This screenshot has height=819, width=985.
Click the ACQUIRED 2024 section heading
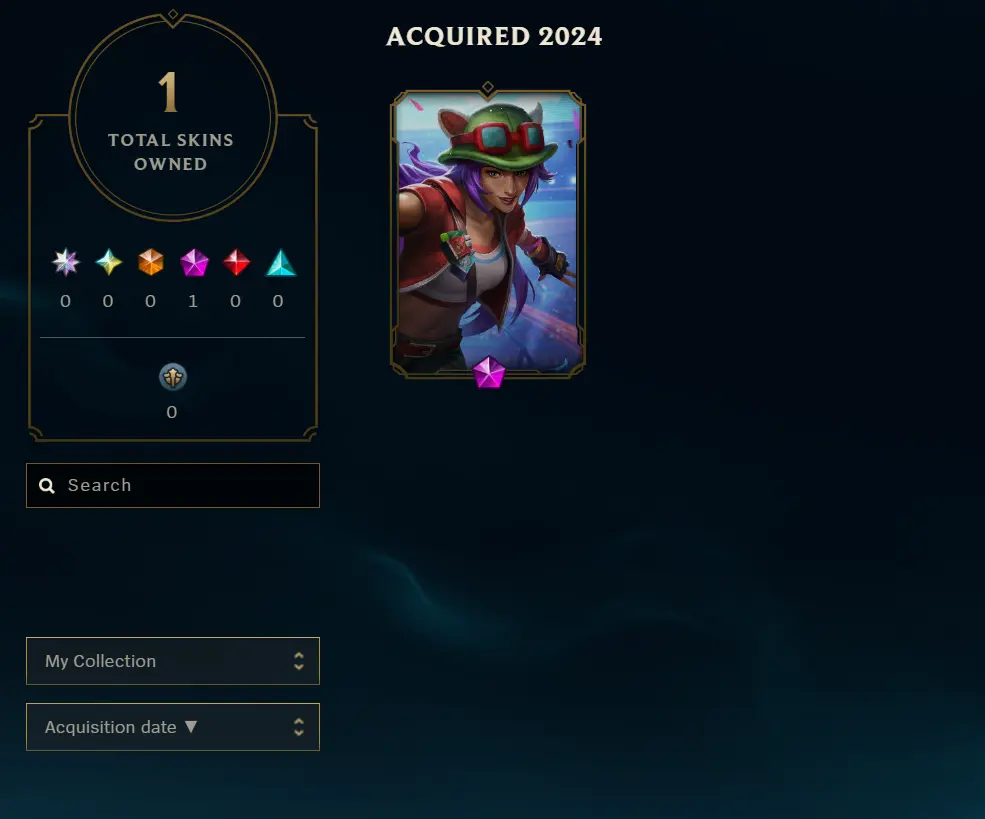tap(494, 36)
